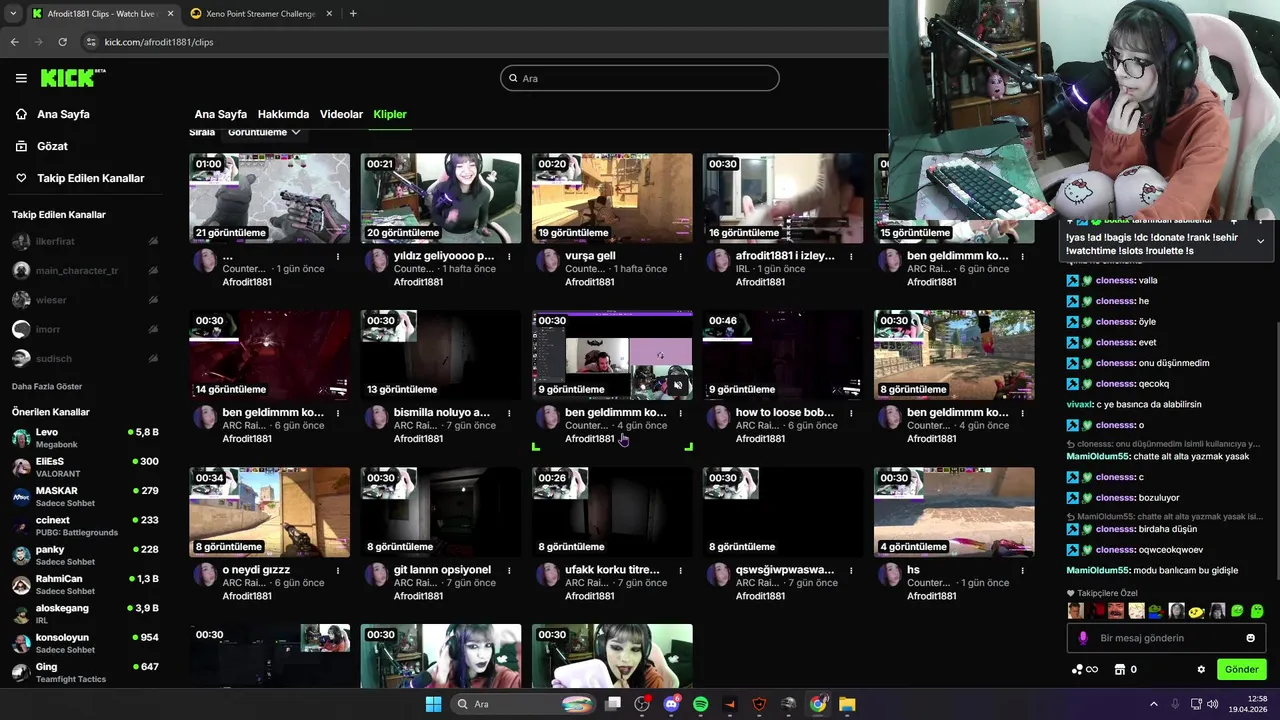Click the address bar URL
This screenshot has height=720, width=1280.
(159, 42)
